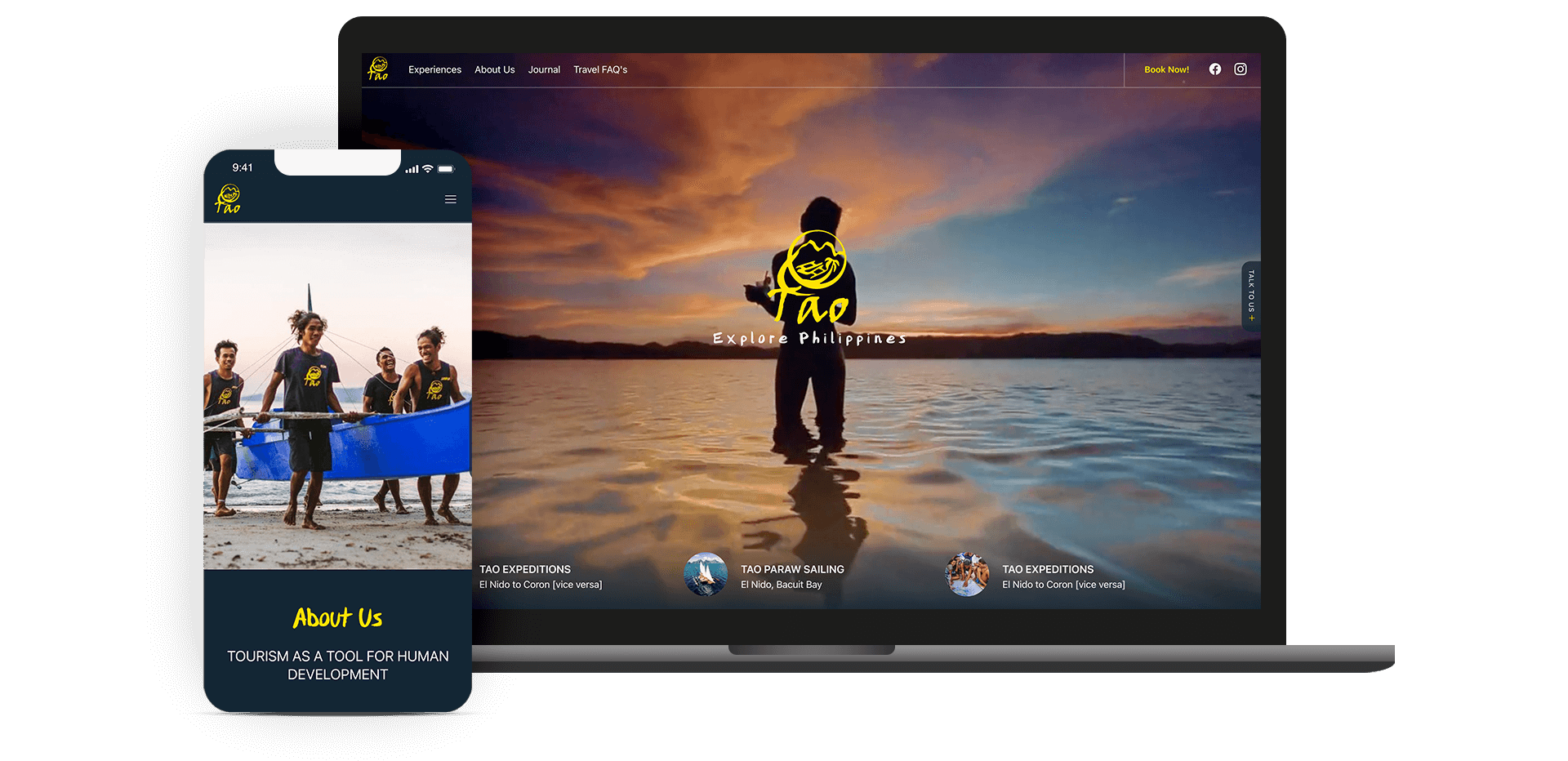Click the Explore Philippines tagline

point(809,338)
